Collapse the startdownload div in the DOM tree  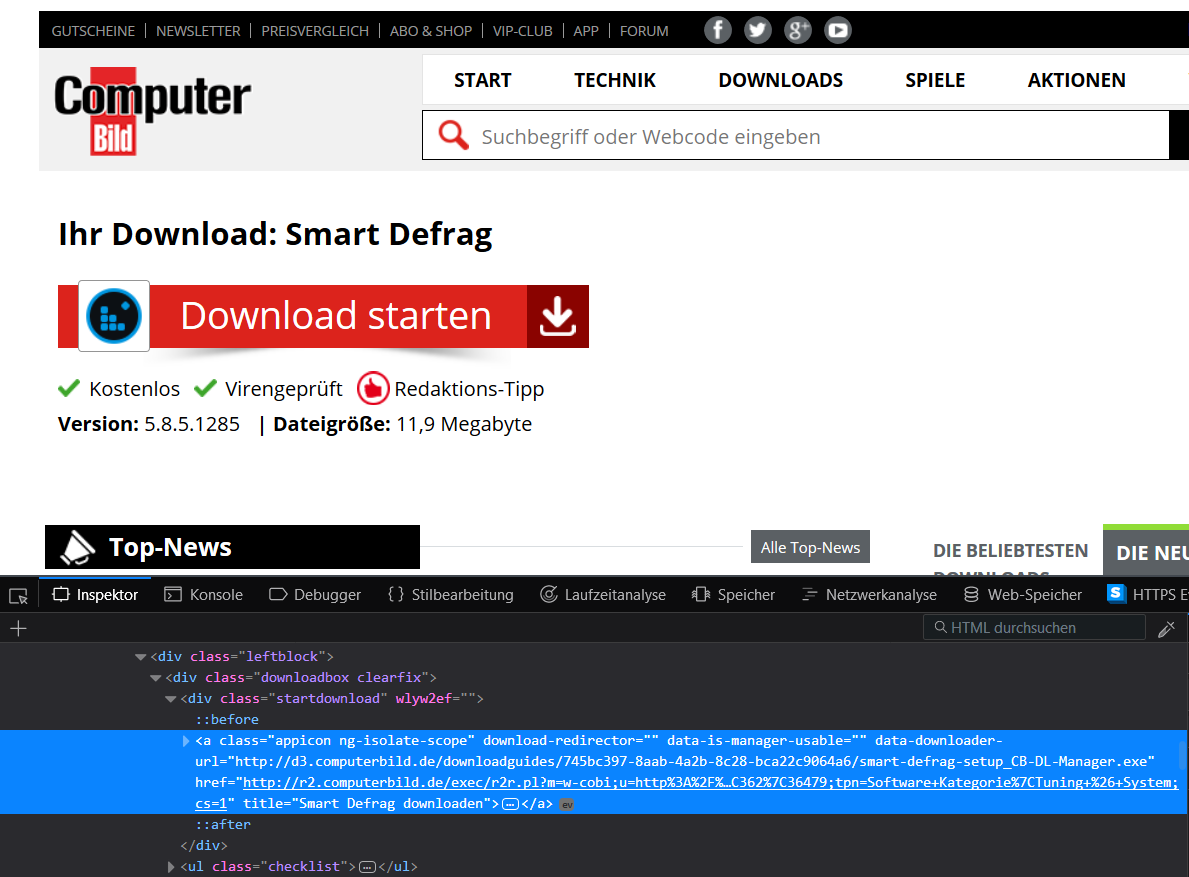click(x=170, y=698)
